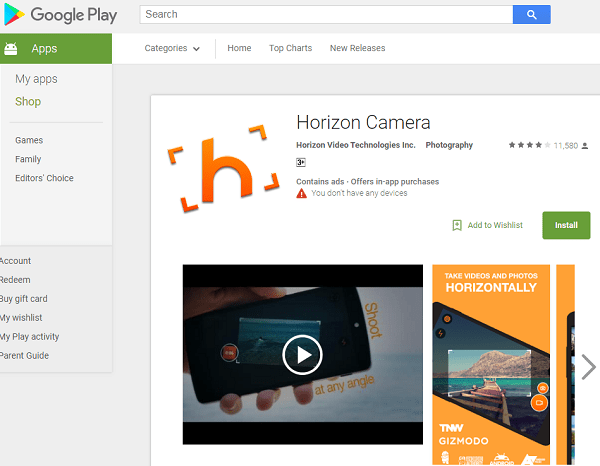This screenshot has width=600, height=466.
Task: Open My apps in sidebar
Action: point(36,79)
